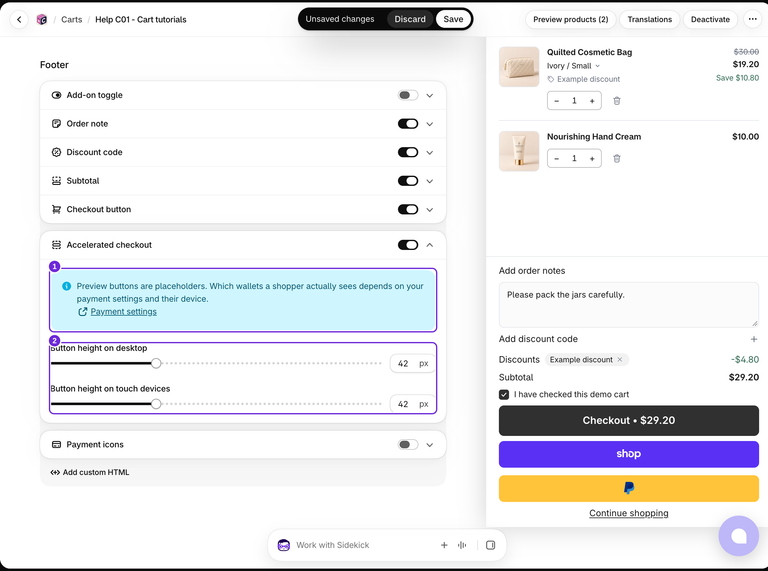
Task: Click the Sidekick plus attachment icon
Action: [x=444, y=545]
